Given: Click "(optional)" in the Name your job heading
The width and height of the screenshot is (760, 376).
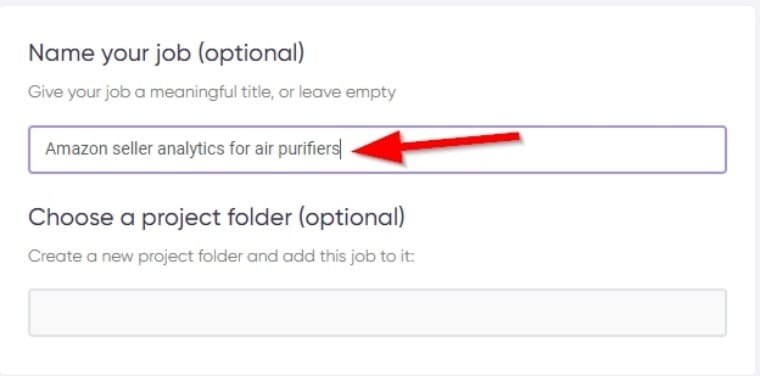Looking at the screenshot, I should (250, 53).
